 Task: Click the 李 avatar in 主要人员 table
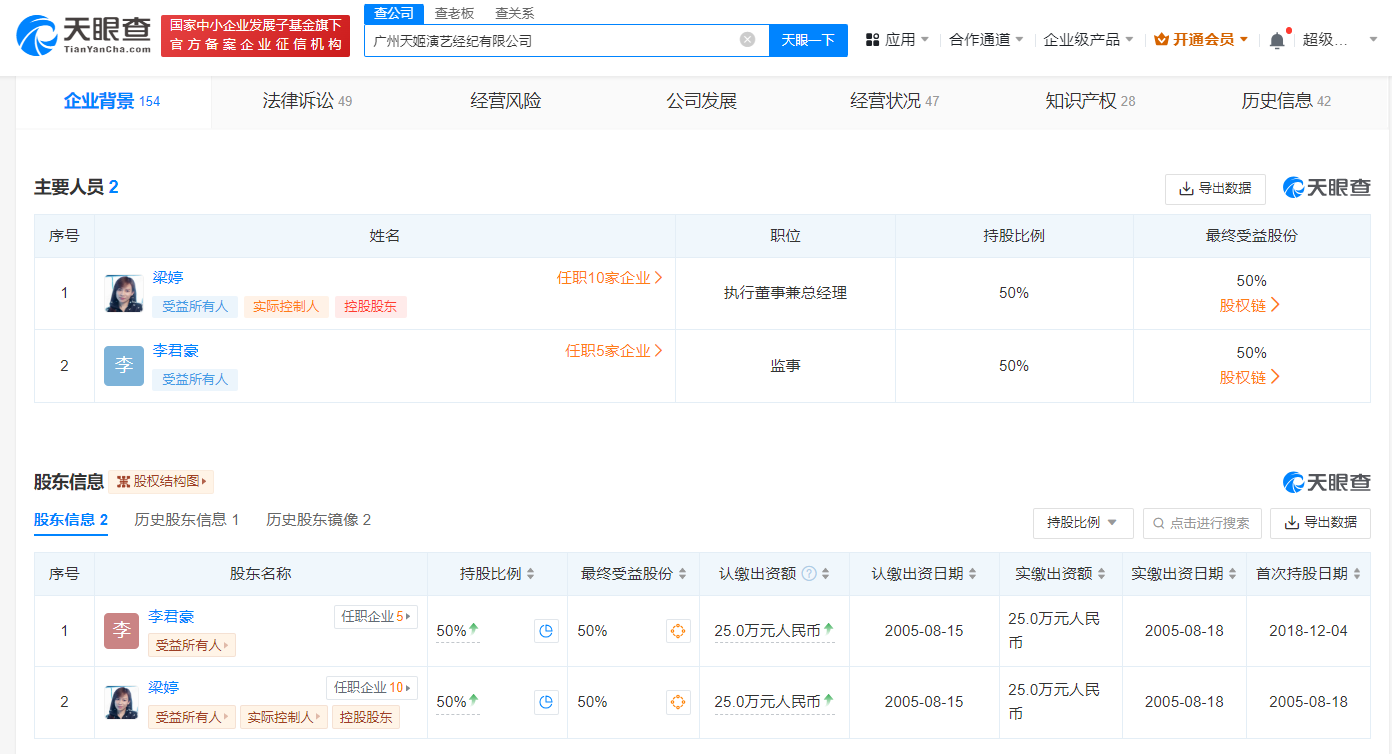[x=124, y=366]
